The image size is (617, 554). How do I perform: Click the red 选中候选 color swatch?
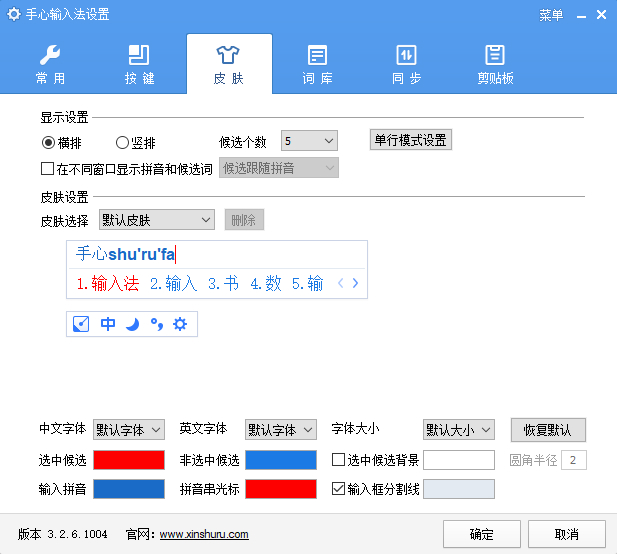click(x=129, y=460)
